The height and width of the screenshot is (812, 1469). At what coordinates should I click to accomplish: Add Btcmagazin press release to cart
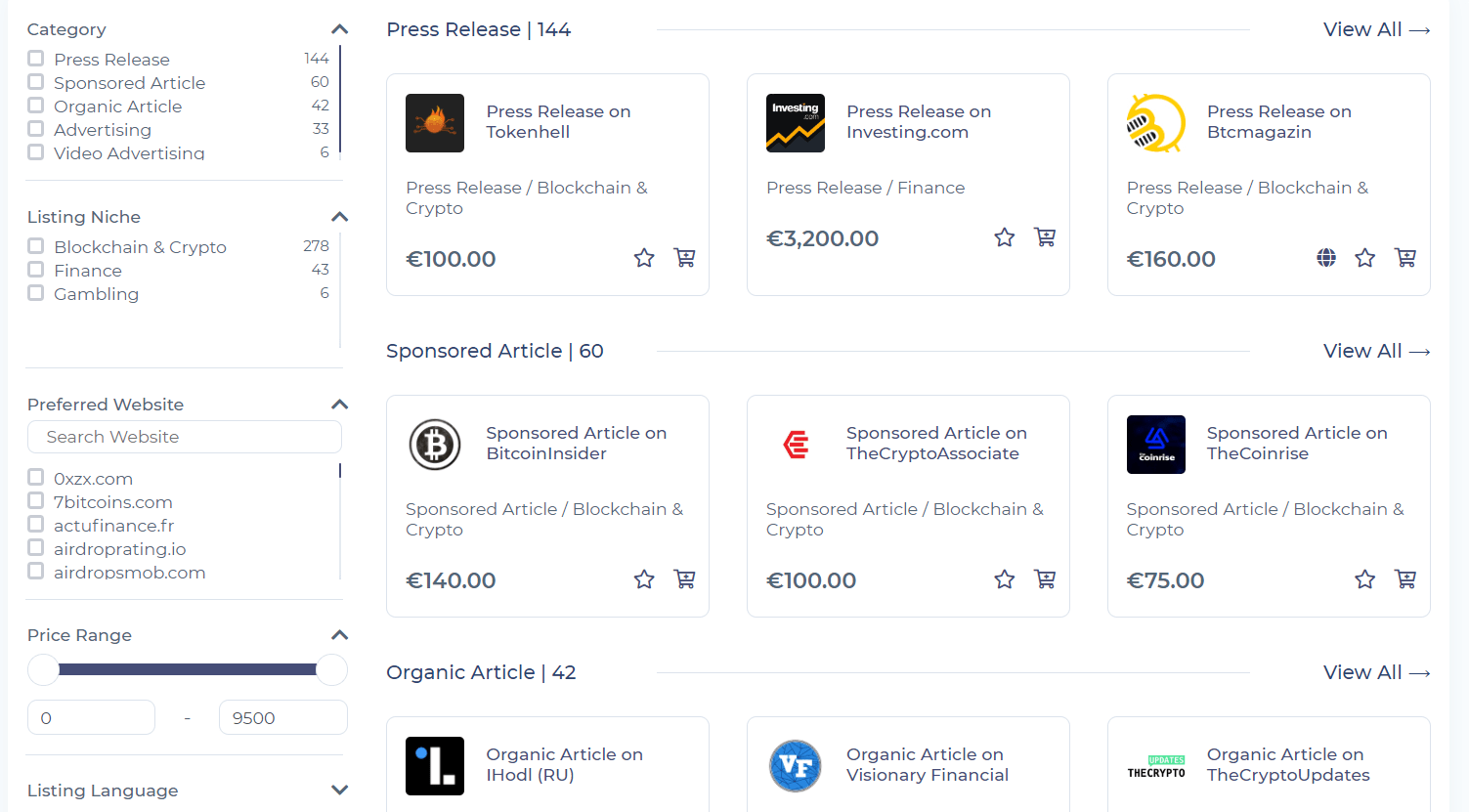(1405, 258)
